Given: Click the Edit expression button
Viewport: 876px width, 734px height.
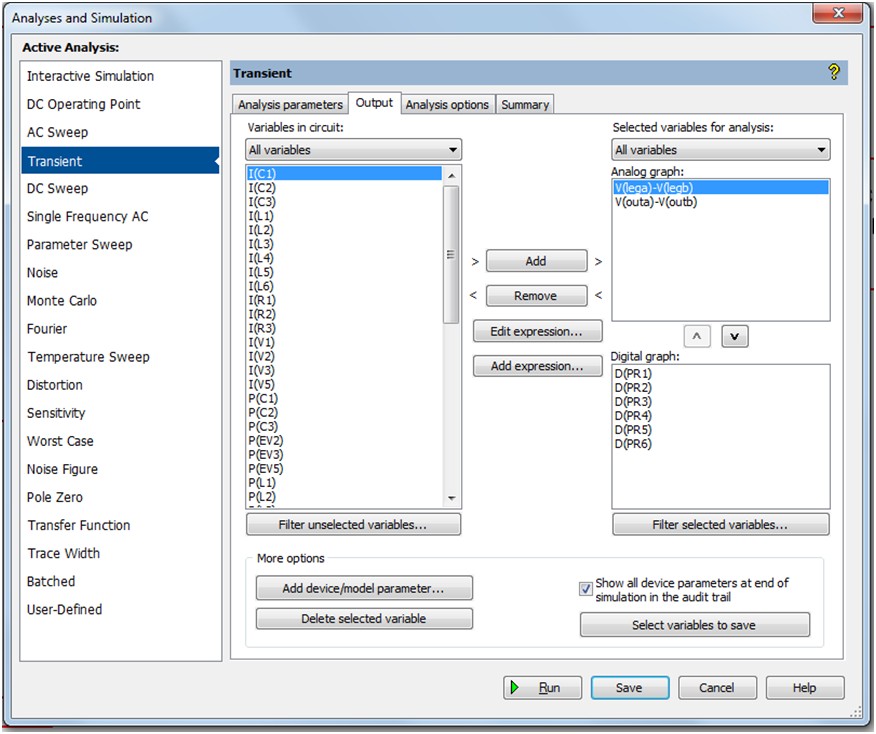Looking at the screenshot, I should pos(536,331).
